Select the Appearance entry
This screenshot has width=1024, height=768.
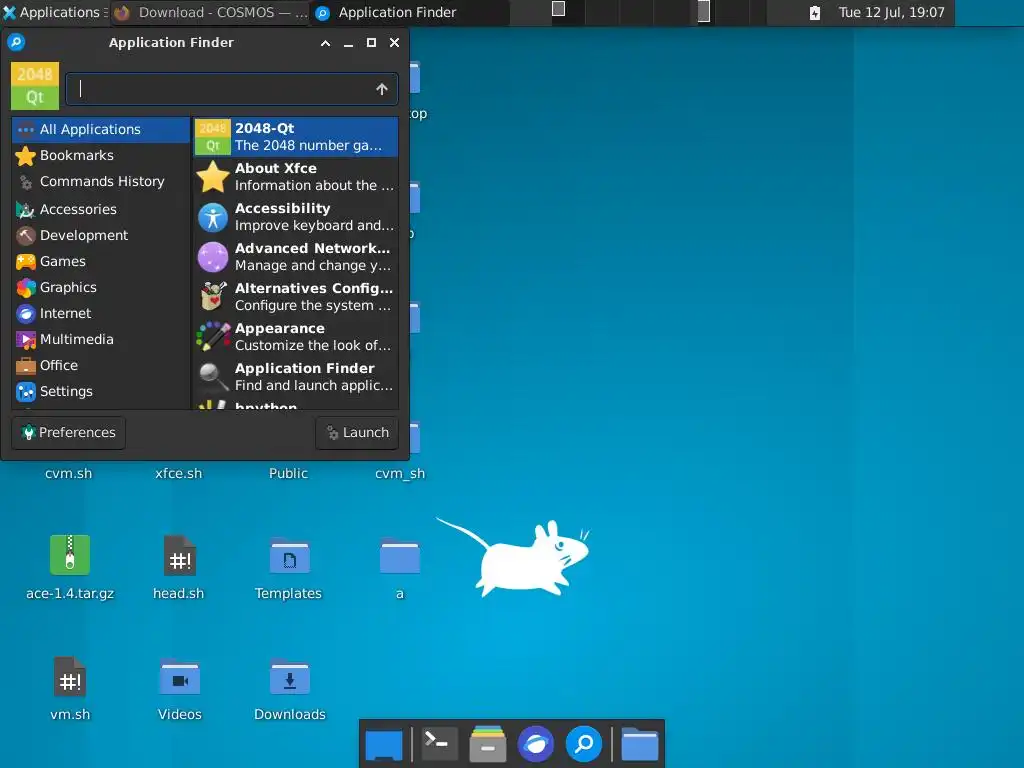coord(295,336)
